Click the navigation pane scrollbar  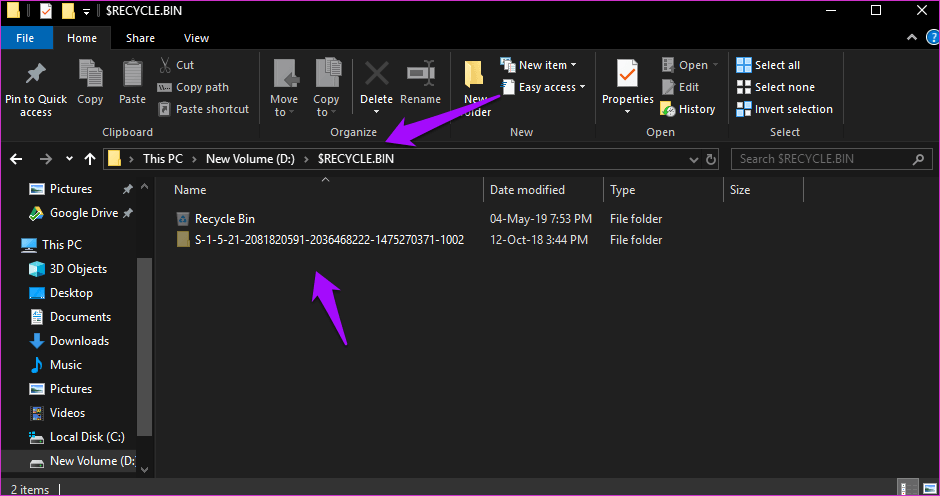coord(144,347)
